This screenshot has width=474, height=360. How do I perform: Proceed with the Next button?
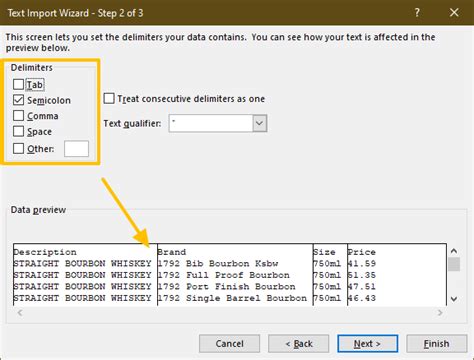coord(368,344)
